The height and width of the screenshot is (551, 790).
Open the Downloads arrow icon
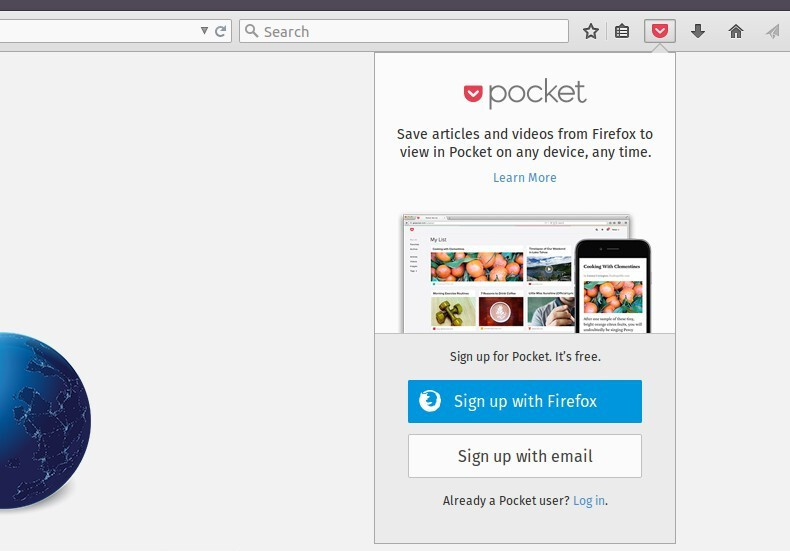pyautogui.click(x=698, y=31)
